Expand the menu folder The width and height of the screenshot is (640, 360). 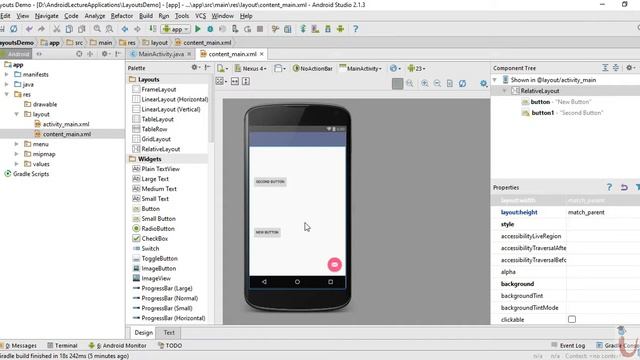point(17,144)
